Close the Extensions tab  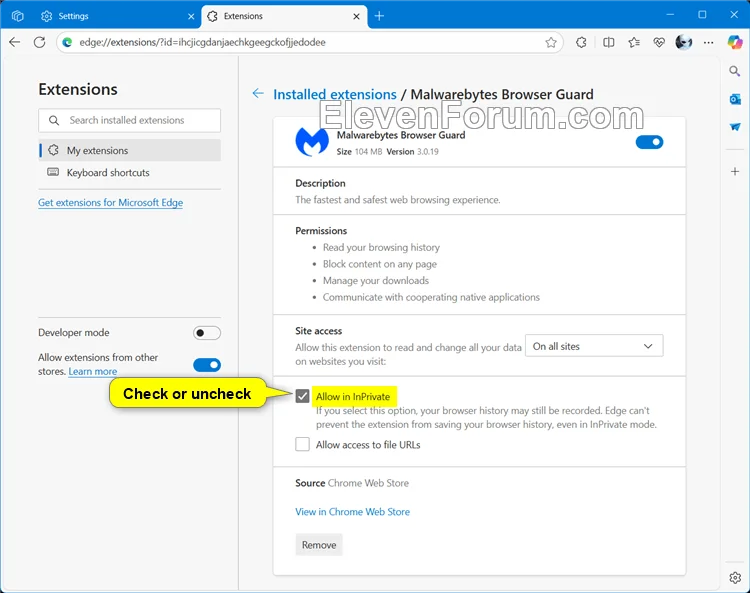click(x=356, y=16)
